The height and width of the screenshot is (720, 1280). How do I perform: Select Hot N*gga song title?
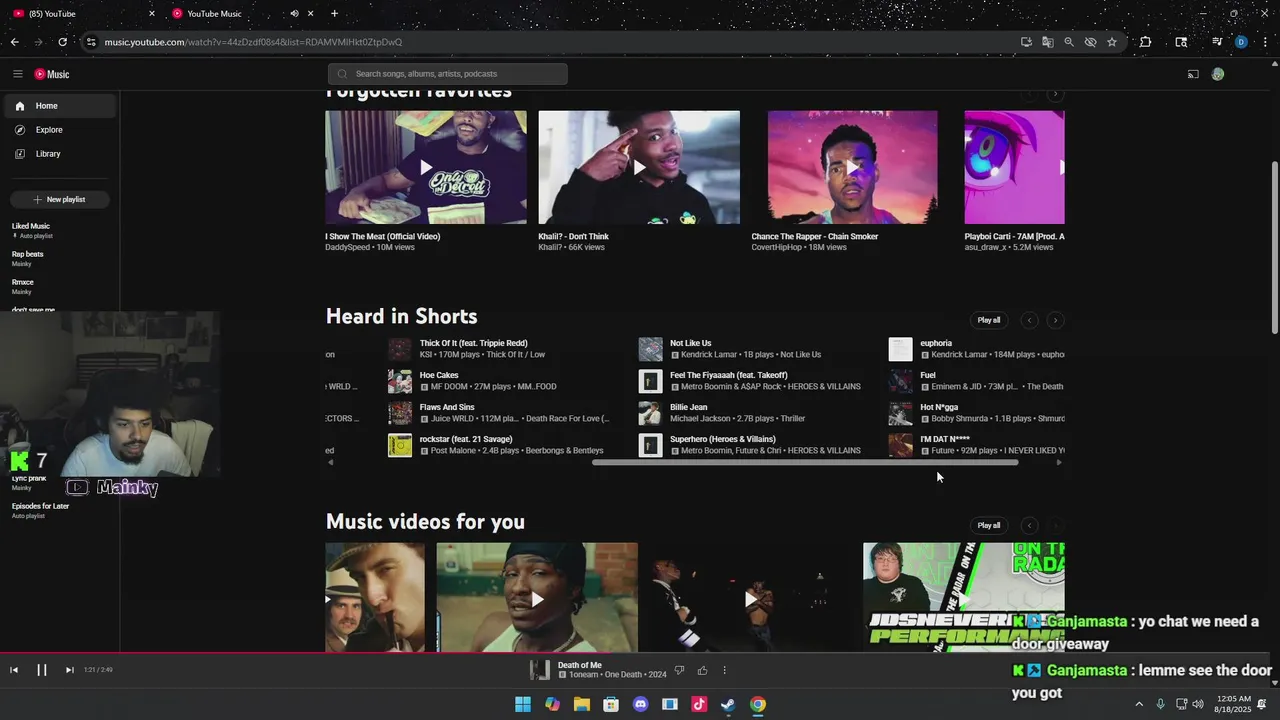click(x=939, y=407)
